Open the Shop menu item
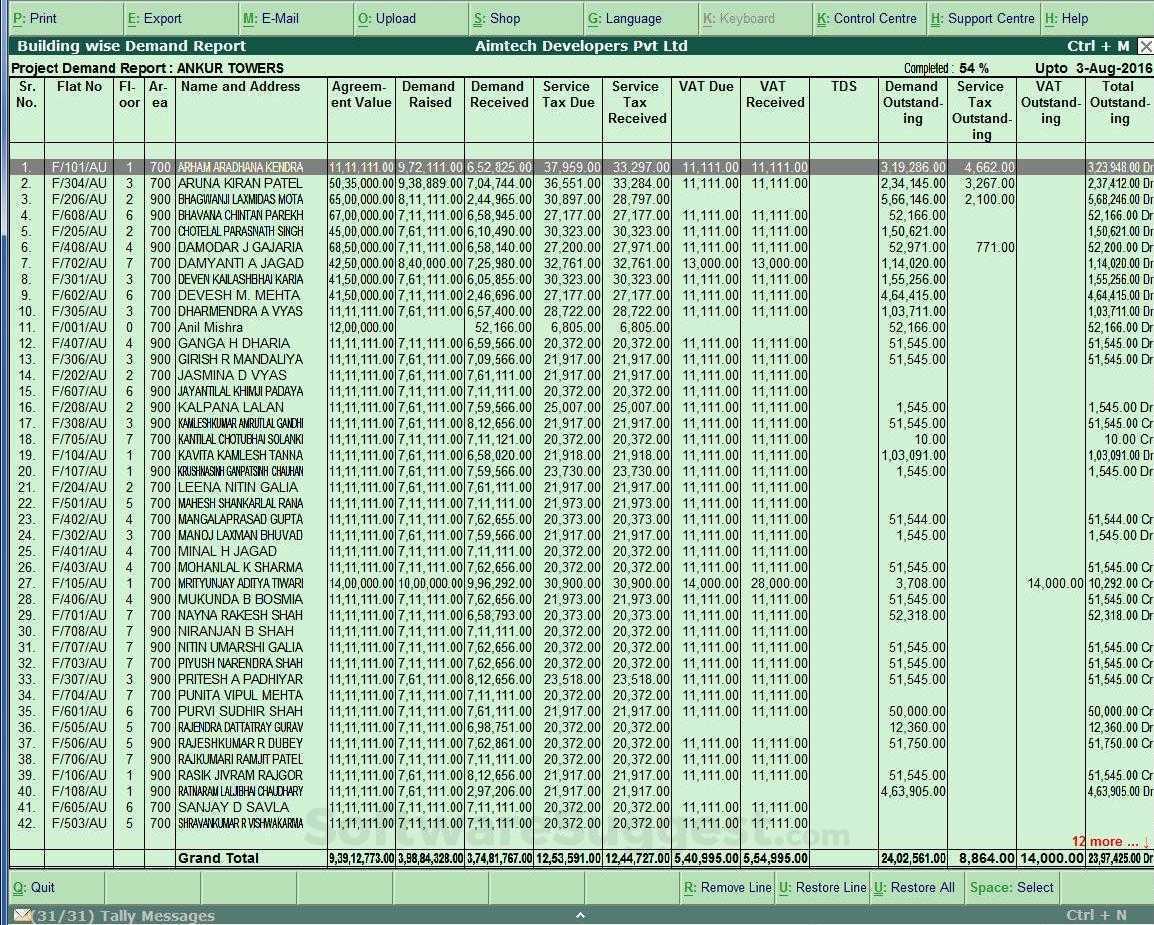This screenshot has width=1154, height=925. pyautogui.click(x=497, y=18)
